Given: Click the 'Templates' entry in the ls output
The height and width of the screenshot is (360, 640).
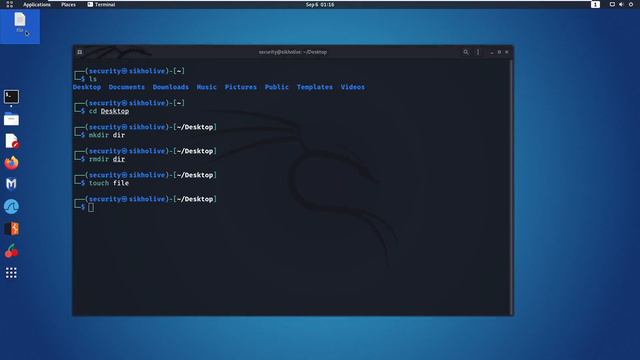Looking at the screenshot, I should pyautogui.click(x=315, y=87).
